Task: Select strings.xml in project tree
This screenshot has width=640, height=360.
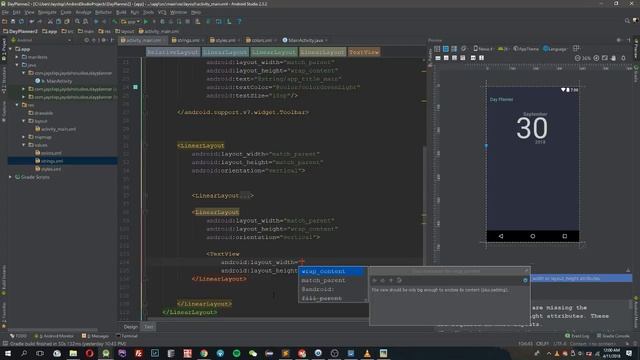Action: [51, 161]
